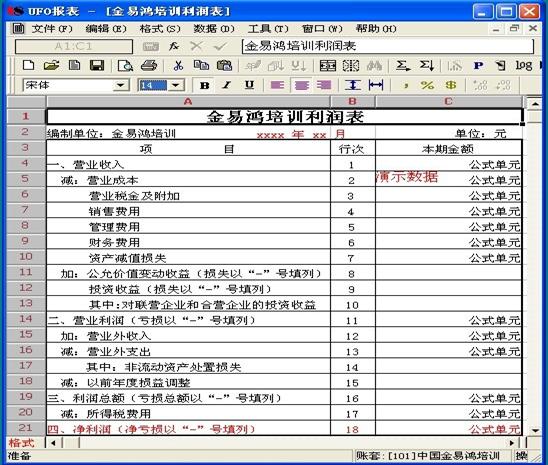Save the report with the floppy icon
Viewport: 548px width, 465px height.
coord(97,65)
